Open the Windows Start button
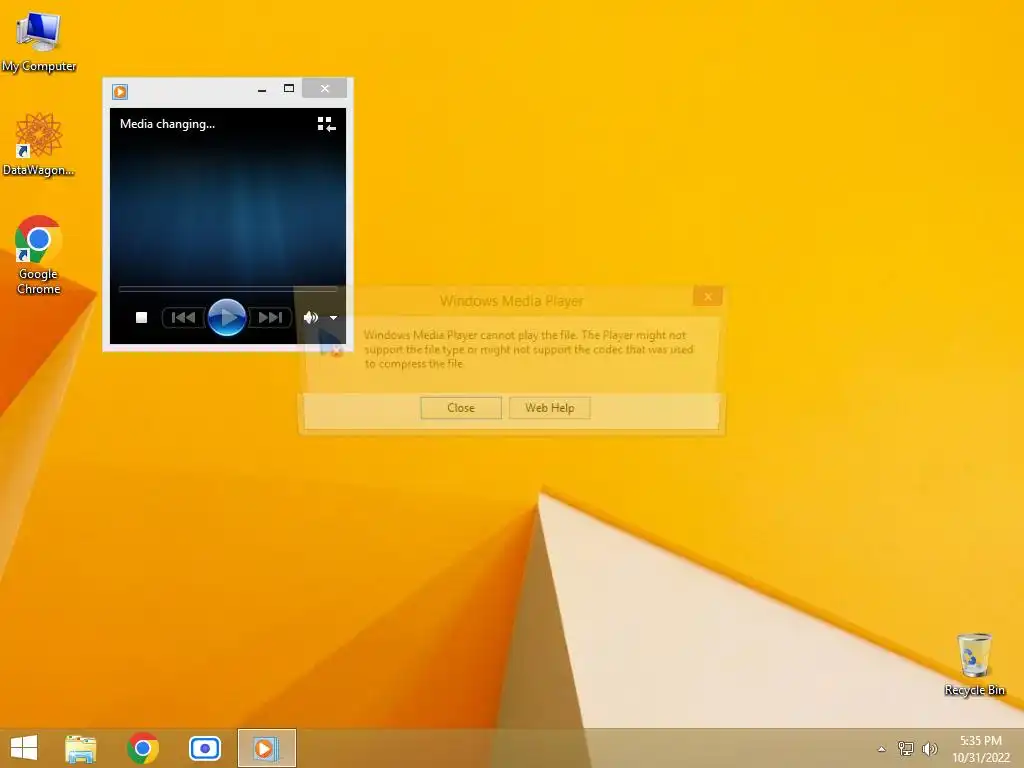Image resolution: width=1024 pixels, height=768 pixels. (x=24, y=748)
